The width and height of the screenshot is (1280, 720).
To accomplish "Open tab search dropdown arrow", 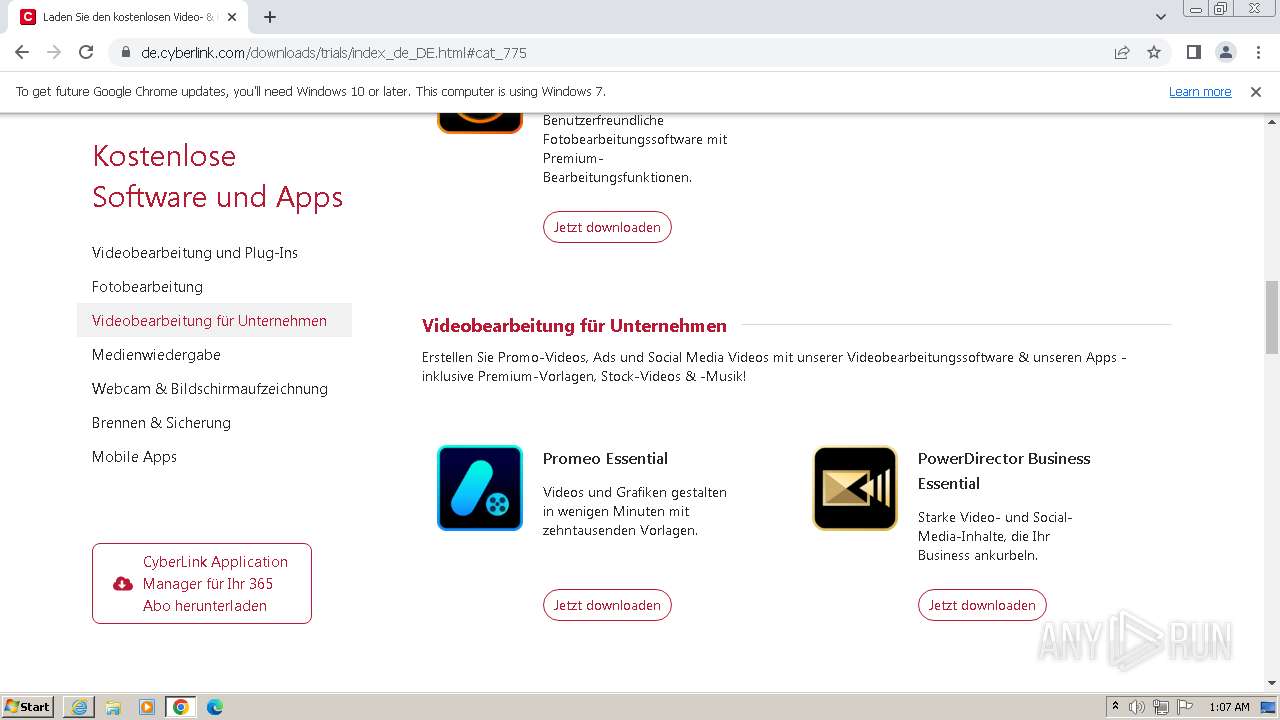I will (1161, 17).
